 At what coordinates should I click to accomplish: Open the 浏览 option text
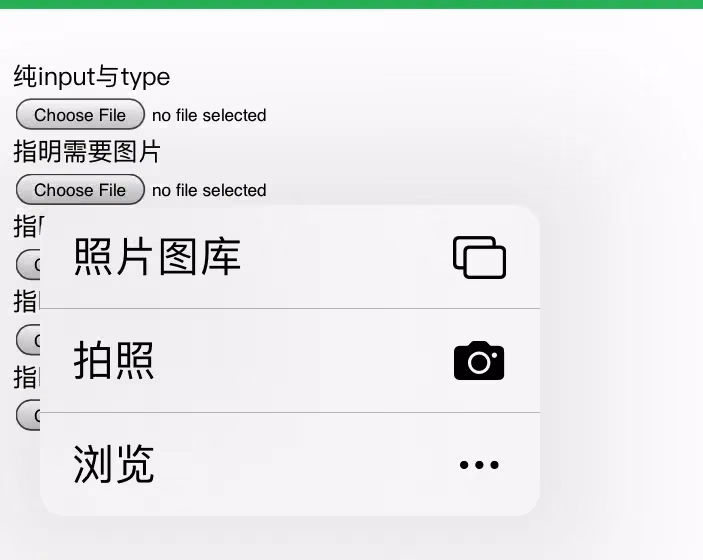[114, 464]
